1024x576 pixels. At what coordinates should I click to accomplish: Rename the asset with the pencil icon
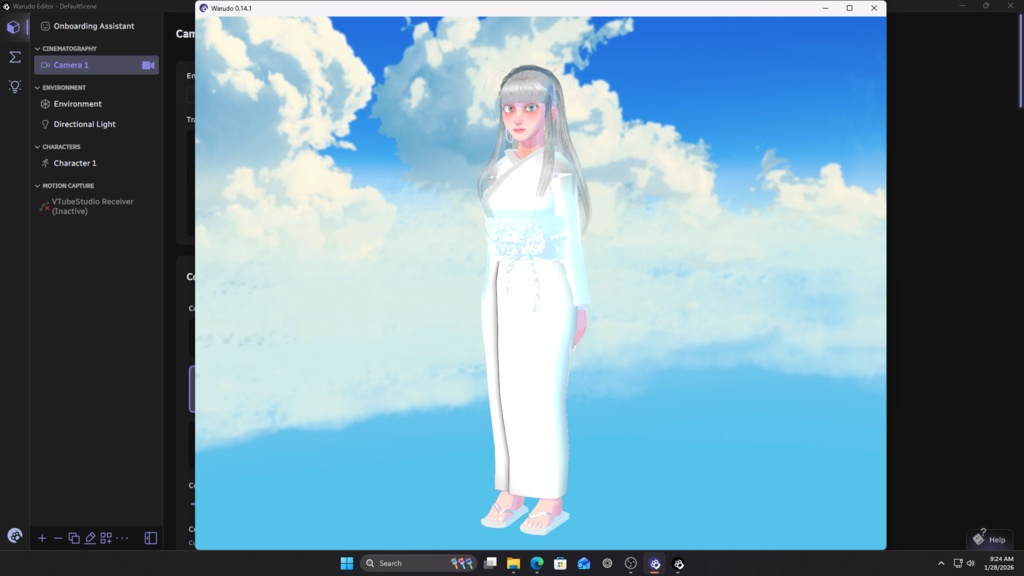(89, 538)
